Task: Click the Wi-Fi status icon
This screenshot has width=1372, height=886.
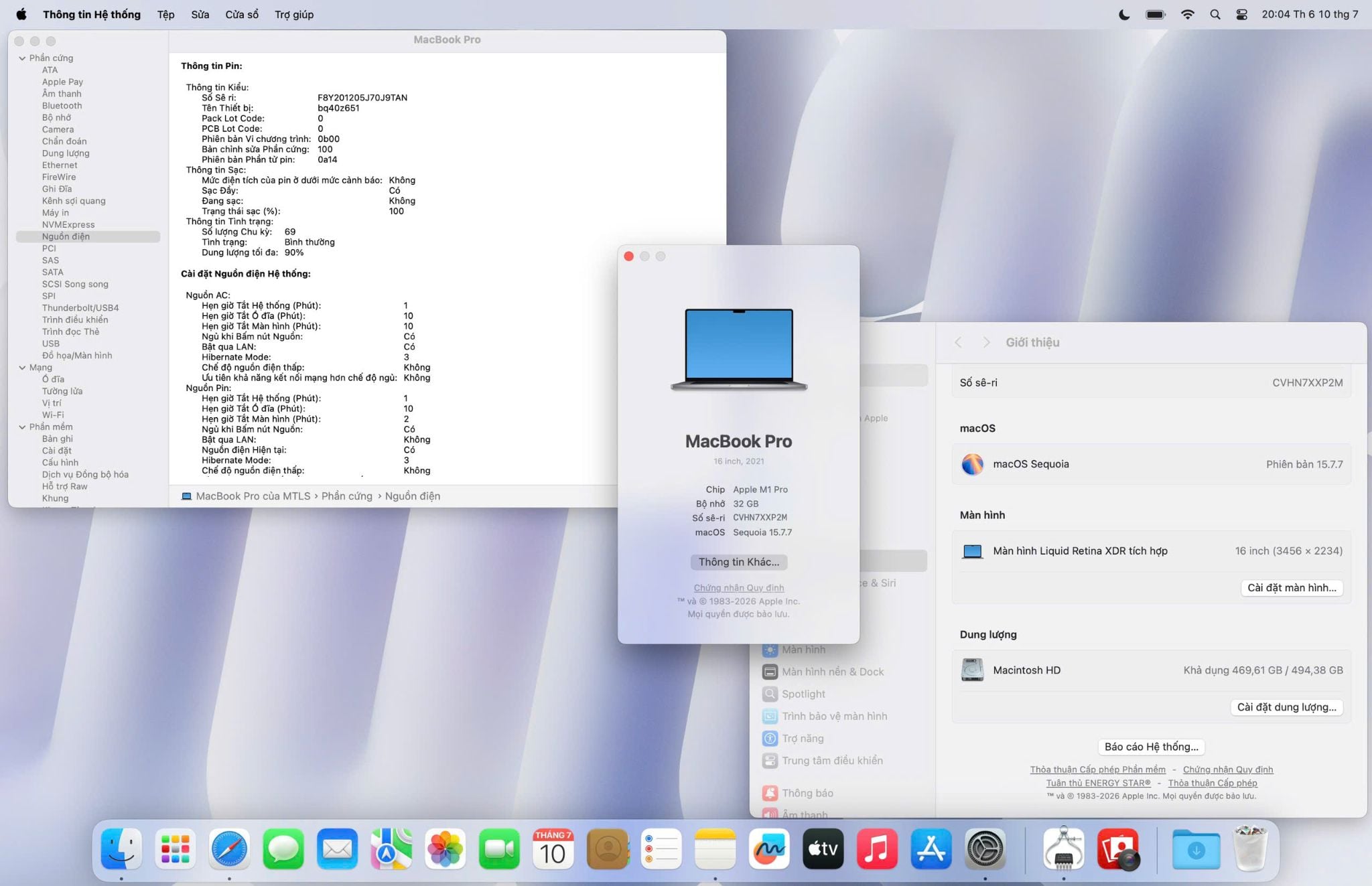Action: click(1187, 14)
